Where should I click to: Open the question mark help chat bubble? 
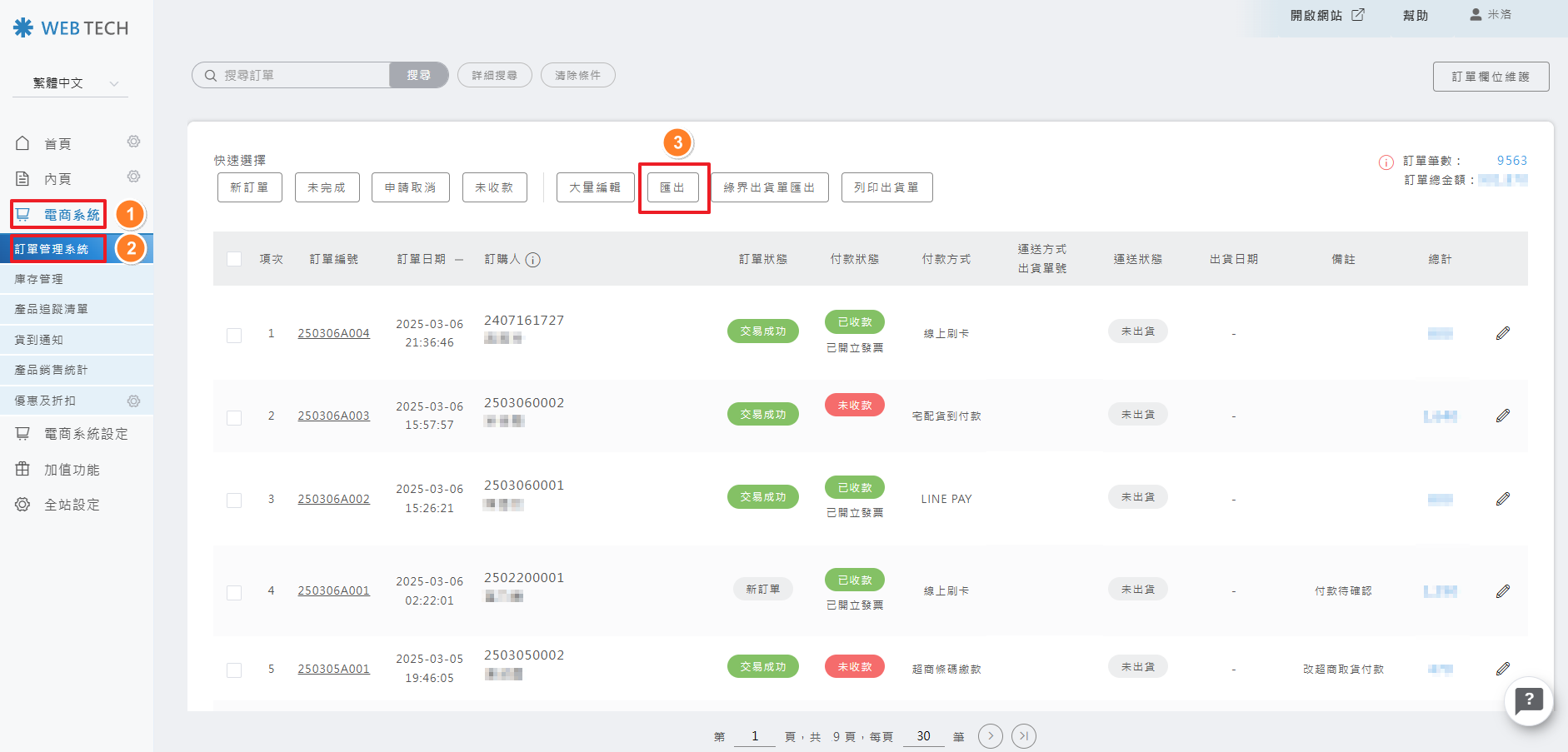click(1528, 701)
